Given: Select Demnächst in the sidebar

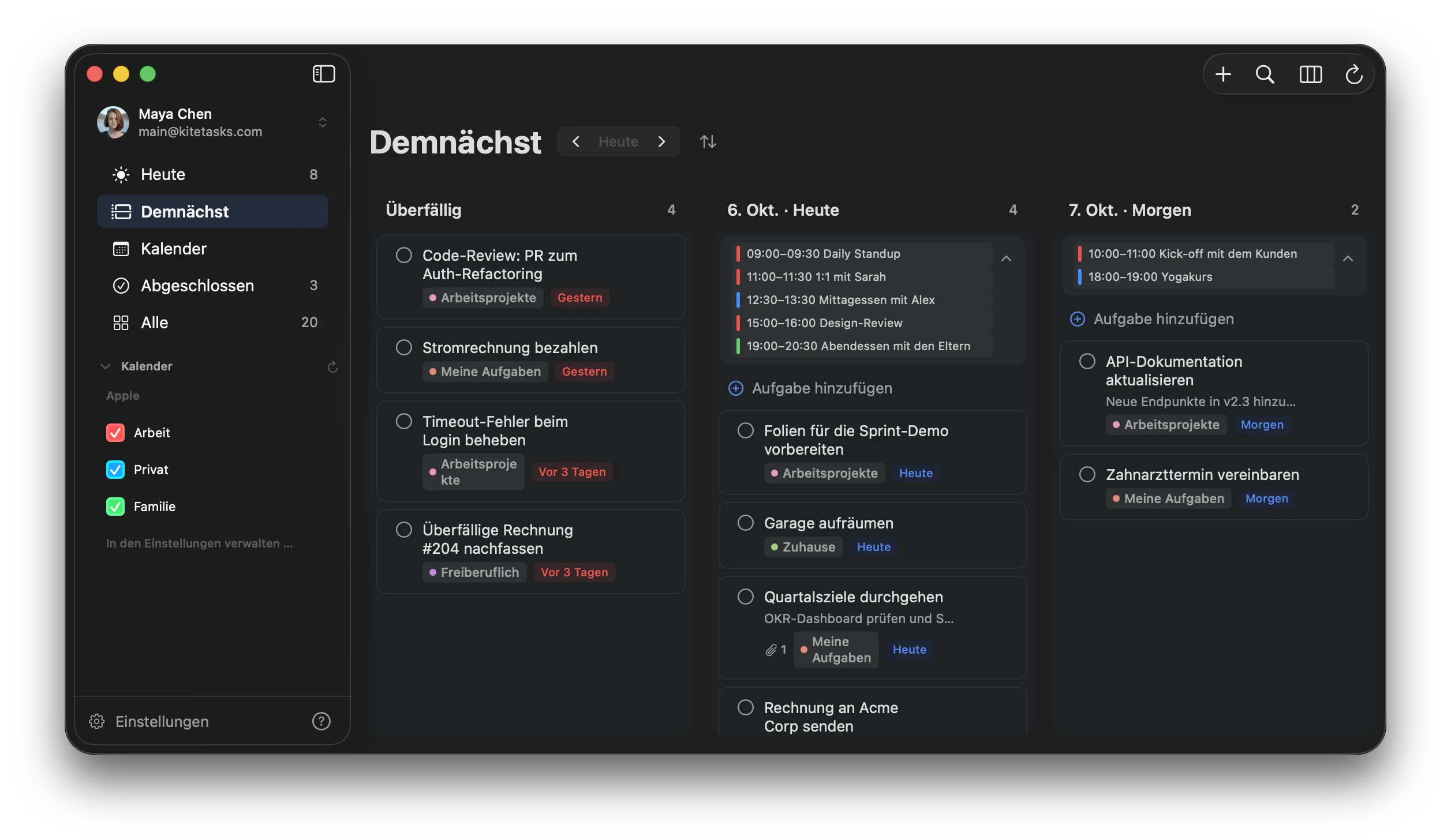Looking at the screenshot, I should tap(212, 211).
